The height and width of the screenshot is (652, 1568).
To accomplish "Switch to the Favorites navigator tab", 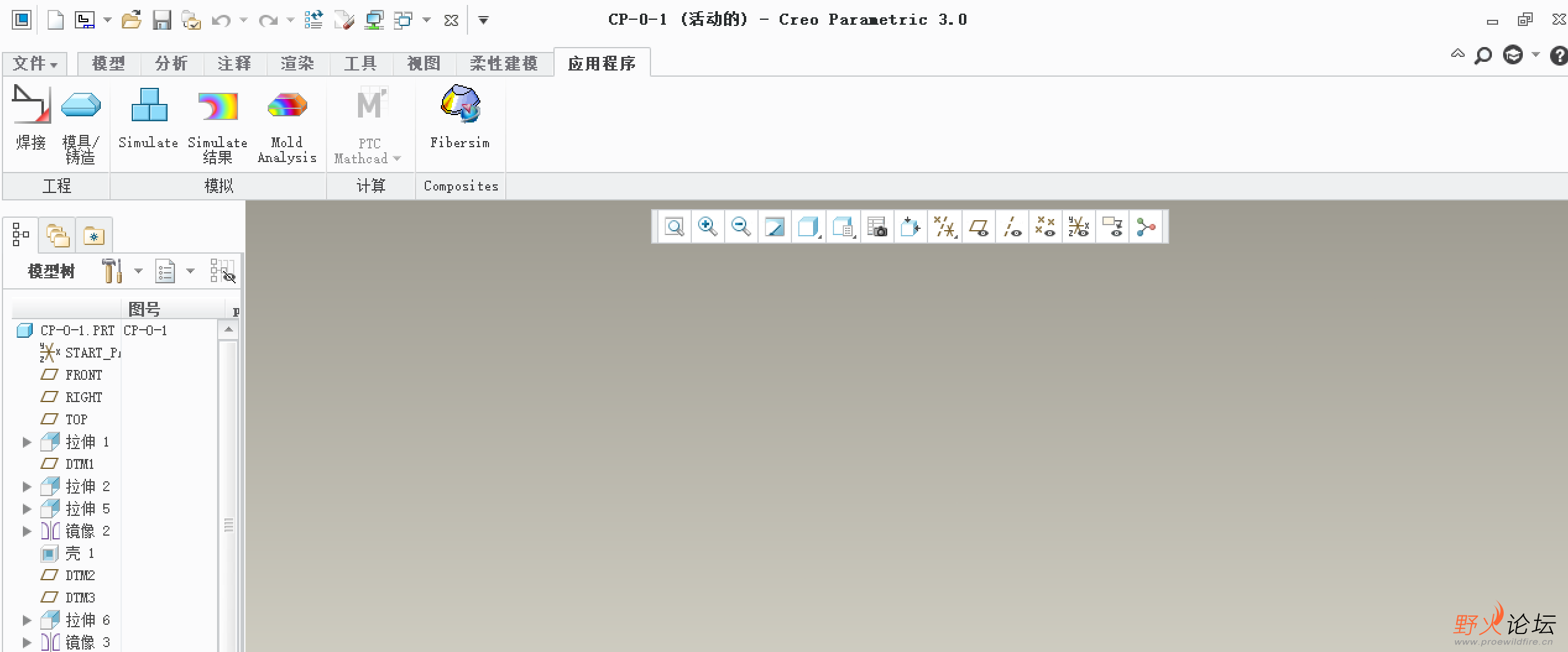I will (x=94, y=235).
